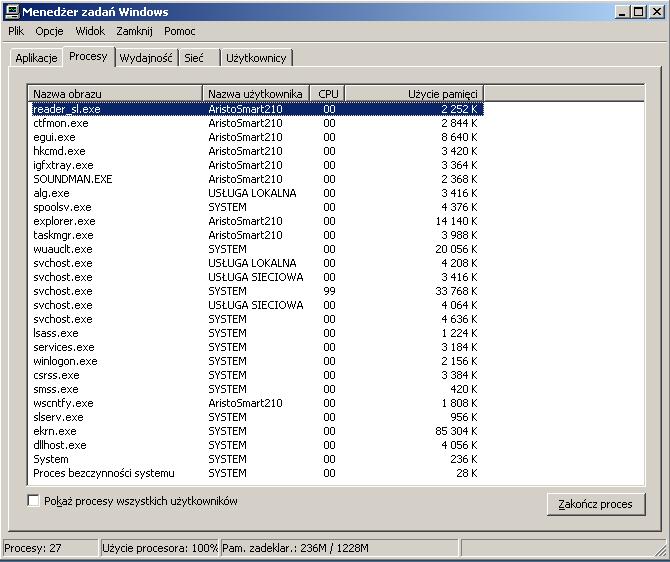Viewport: 670px width, 562px height.
Task: Maximize the Menedżer zadań Windows window
Action: [638, 12]
